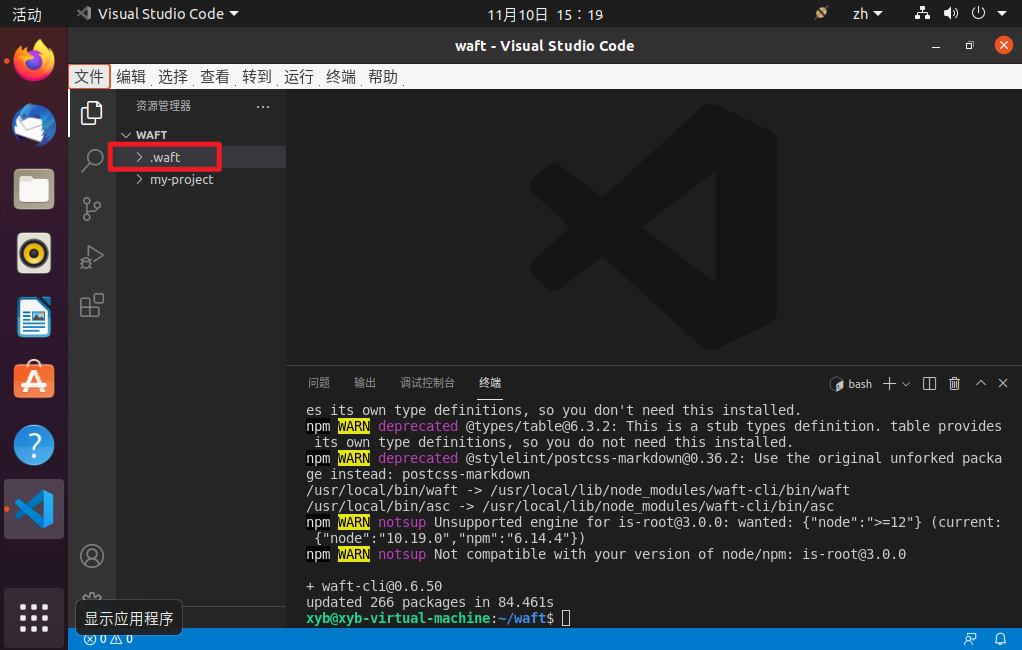
Task: Open the feedback icon in status bar
Action: [x=970, y=639]
